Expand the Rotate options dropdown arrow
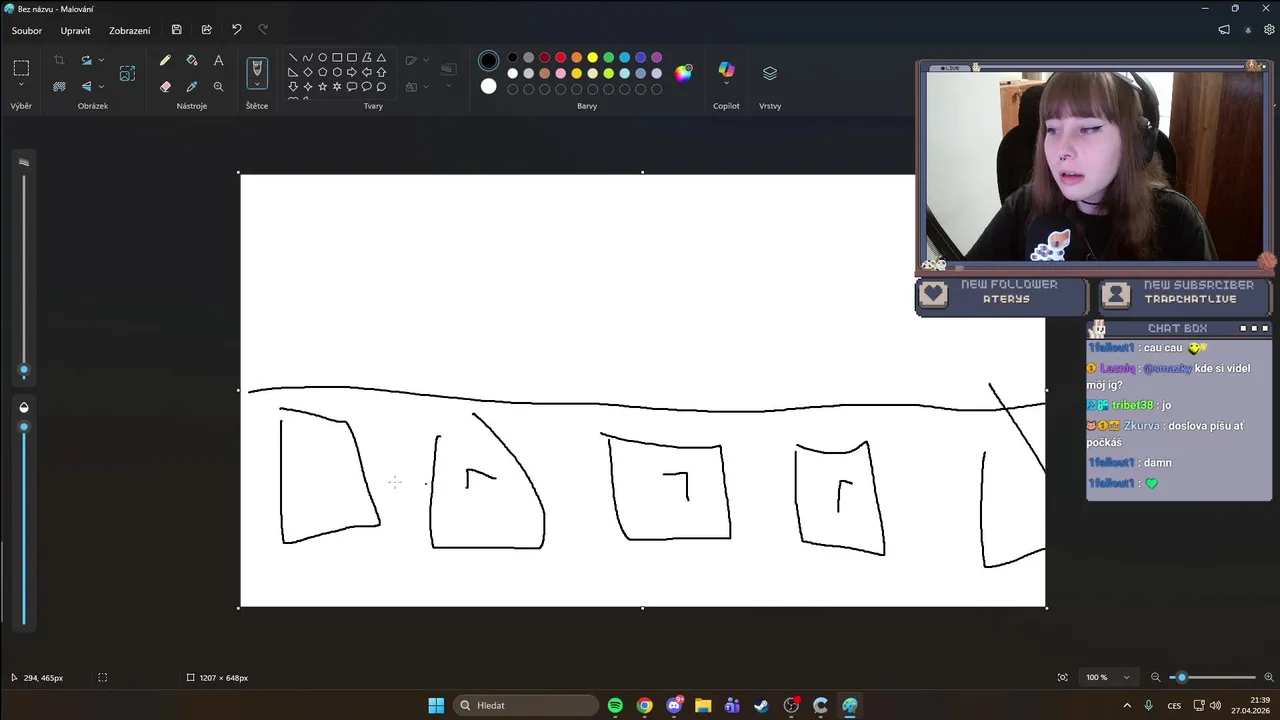Viewport: 1280px width, 720px height. tap(101, 60)
